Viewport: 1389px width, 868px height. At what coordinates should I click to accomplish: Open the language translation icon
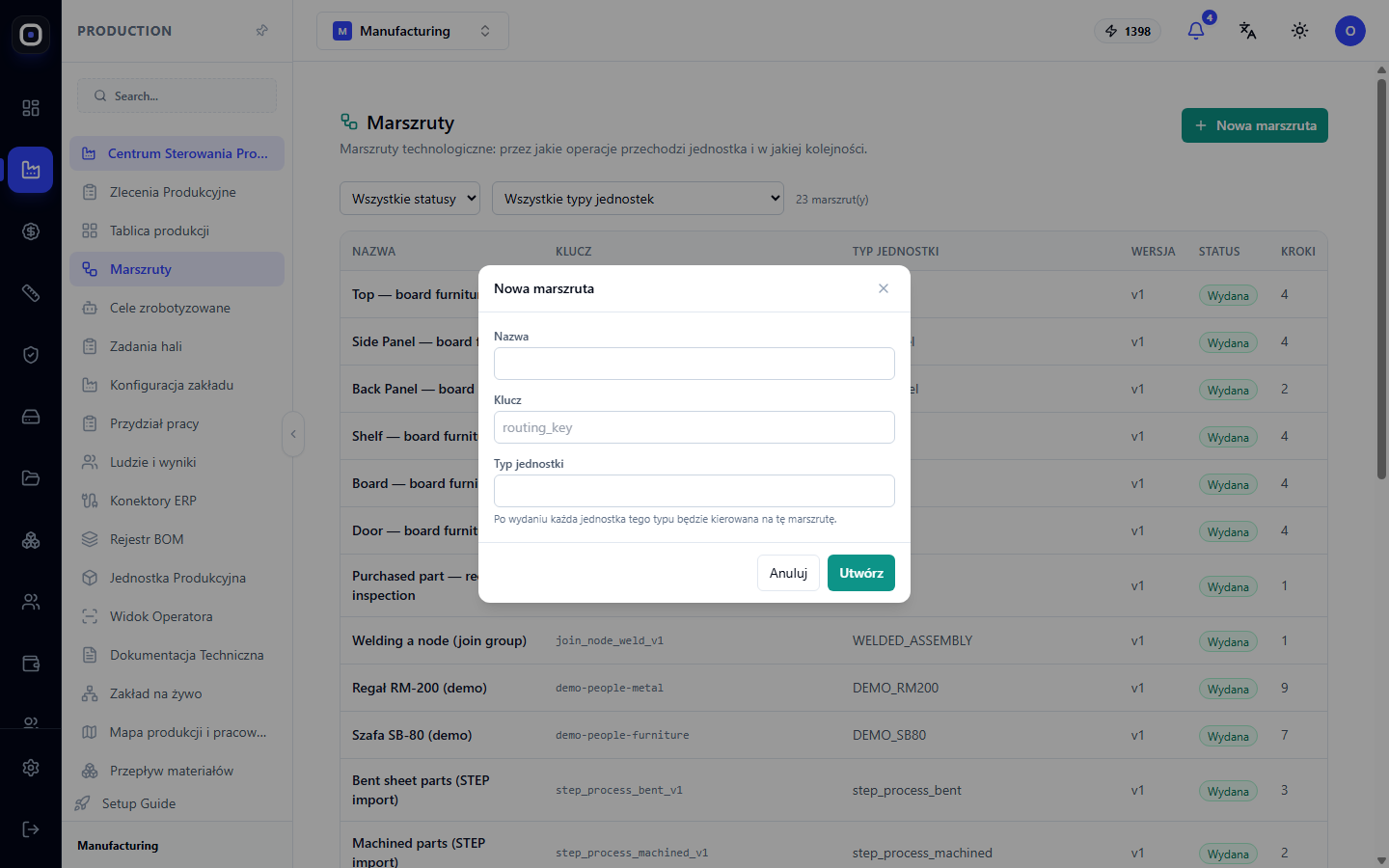[x=1247, y=31]
